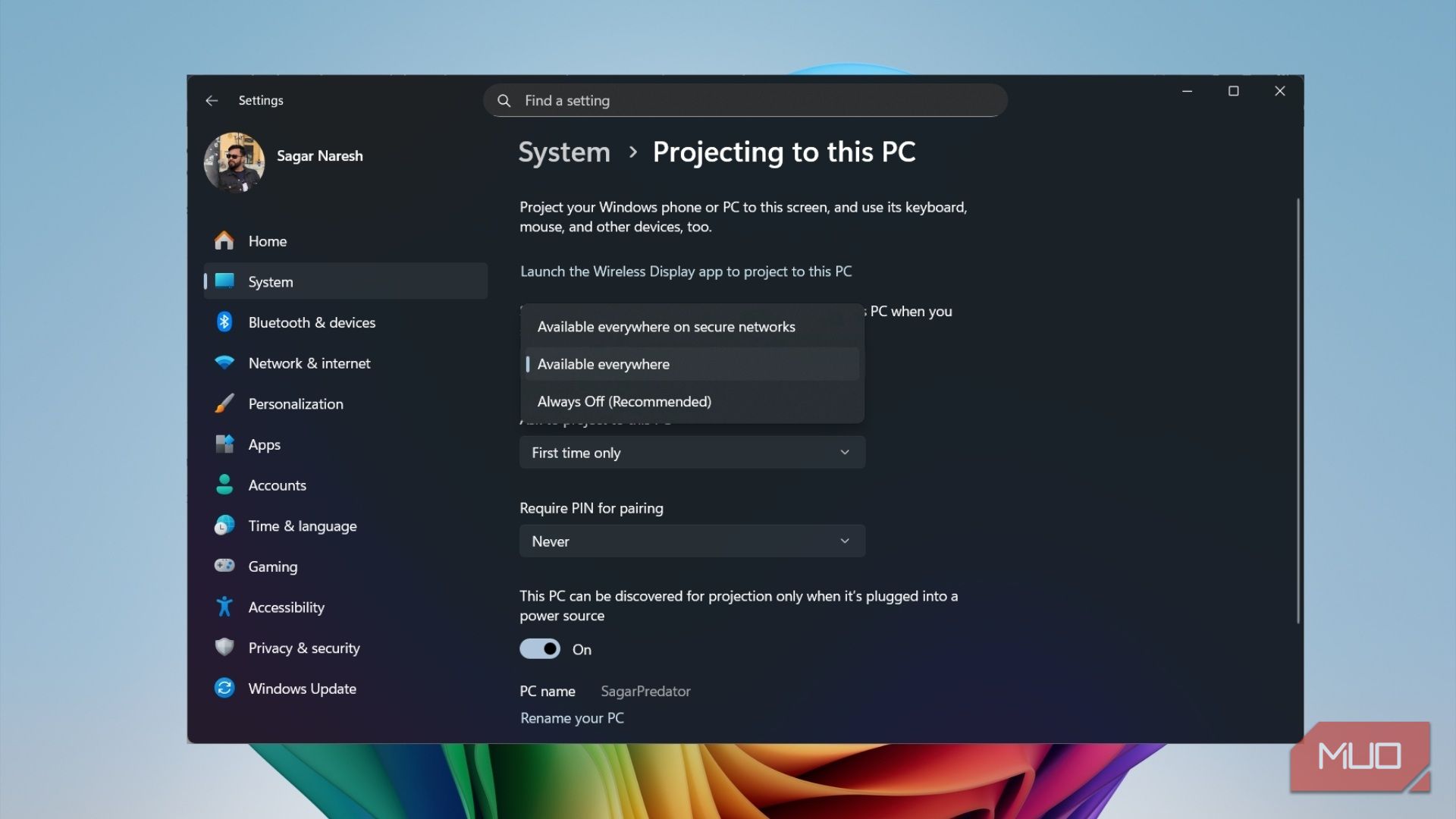This screenshot has height=819, width=1456.
Task: Click the Network wifi icon
Action: tap(224, 362)
